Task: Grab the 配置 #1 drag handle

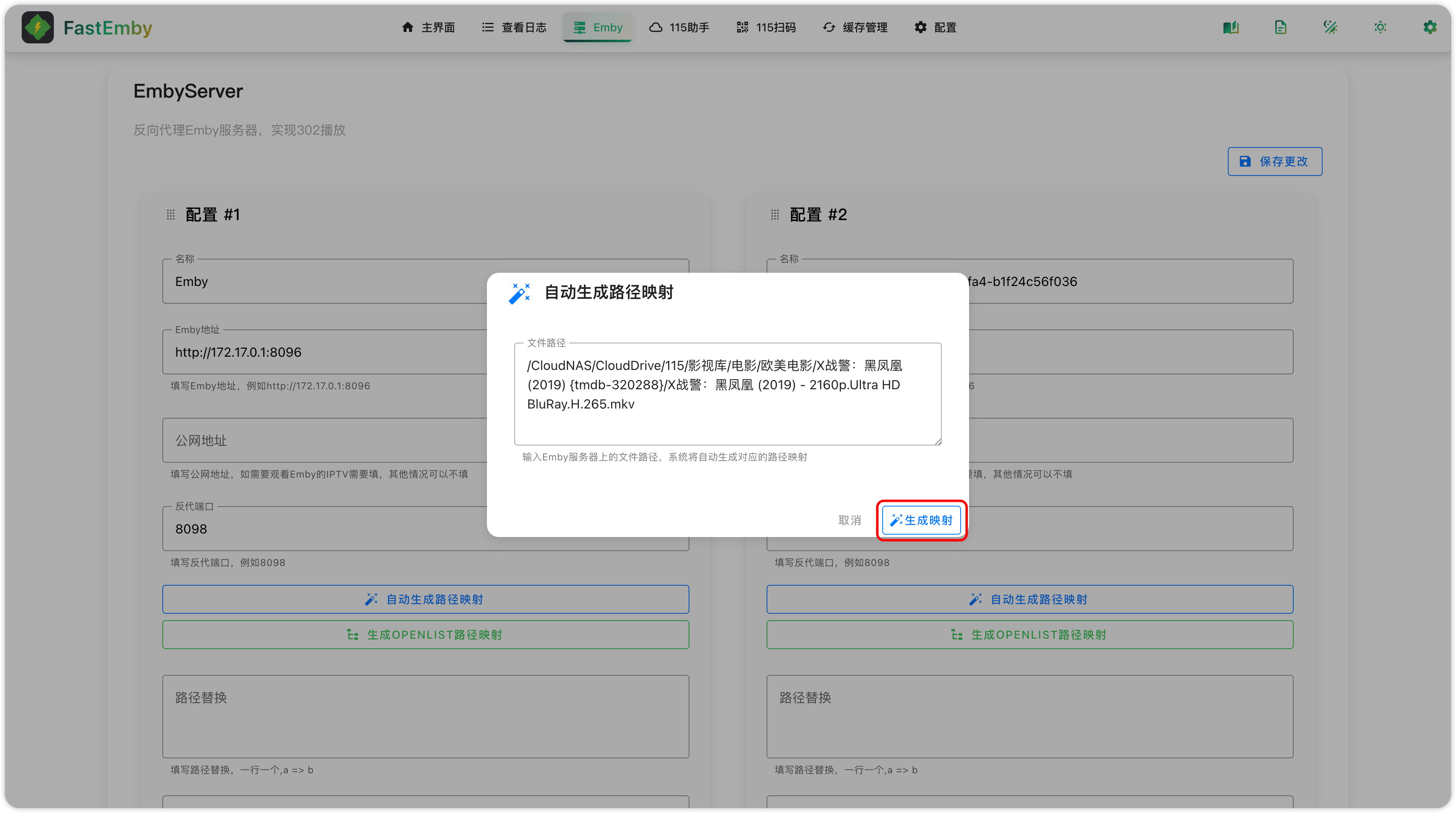Action: (170, 214)
